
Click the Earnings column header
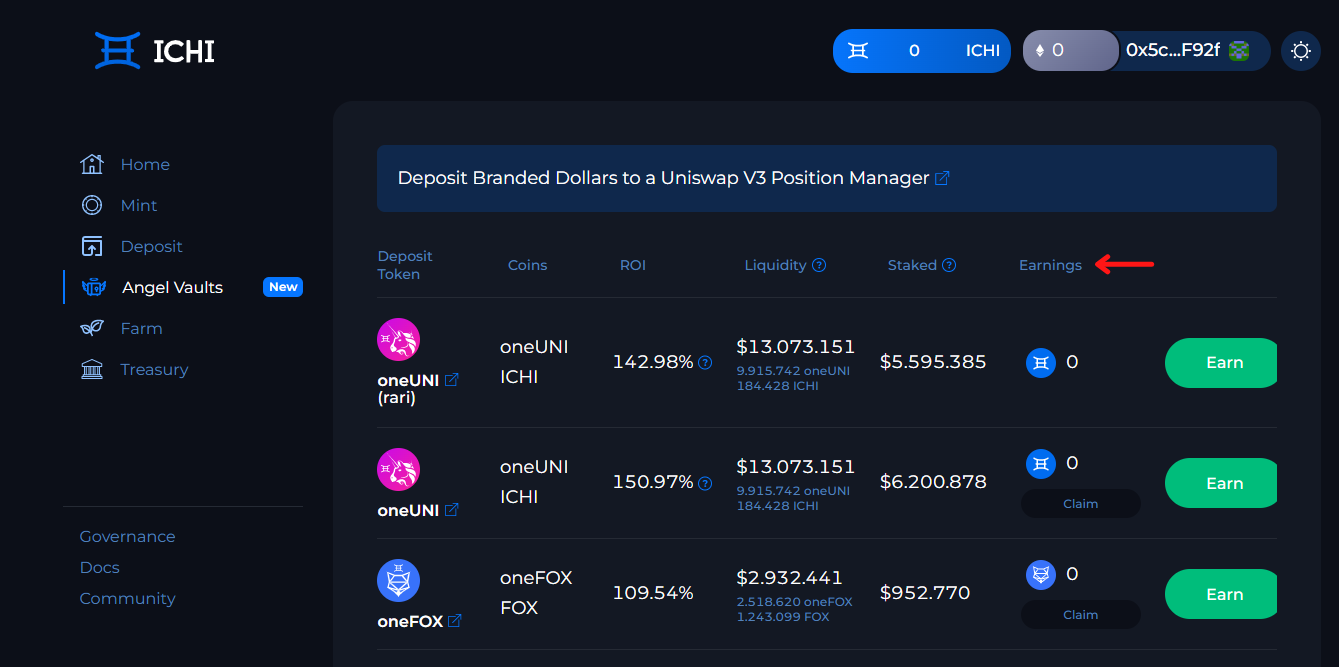[x=1050, y=265]
